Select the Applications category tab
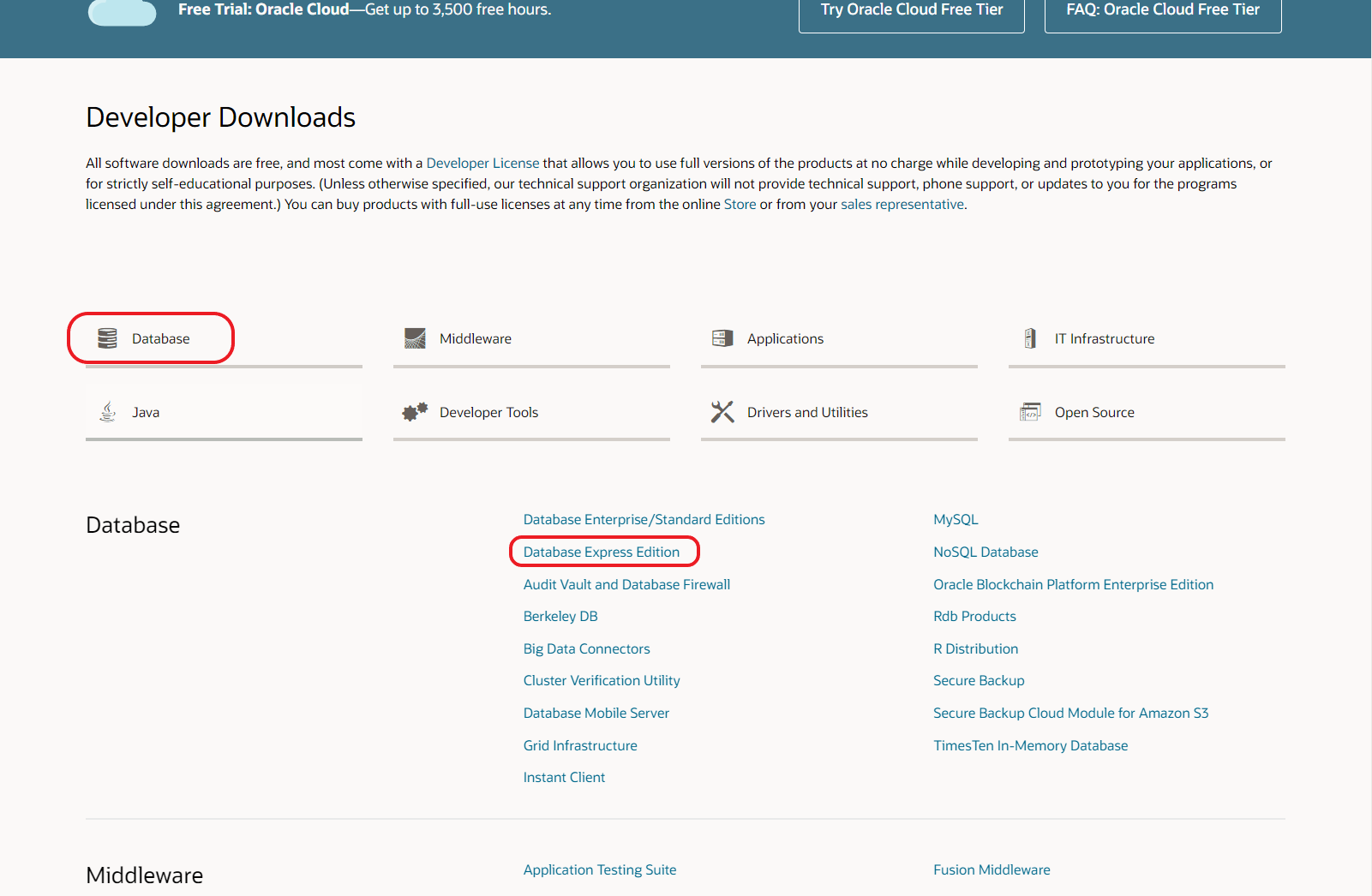 pos(839,339)
